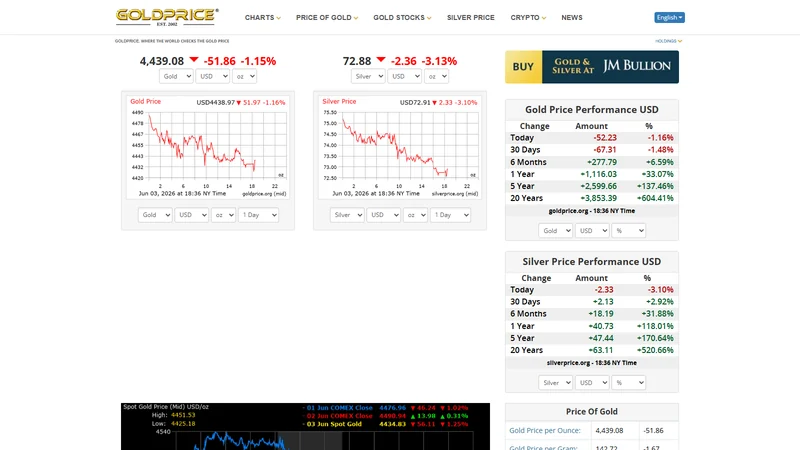Open USD dropdown below gold chart
800x450 pixels.
[x=191, y=215]
